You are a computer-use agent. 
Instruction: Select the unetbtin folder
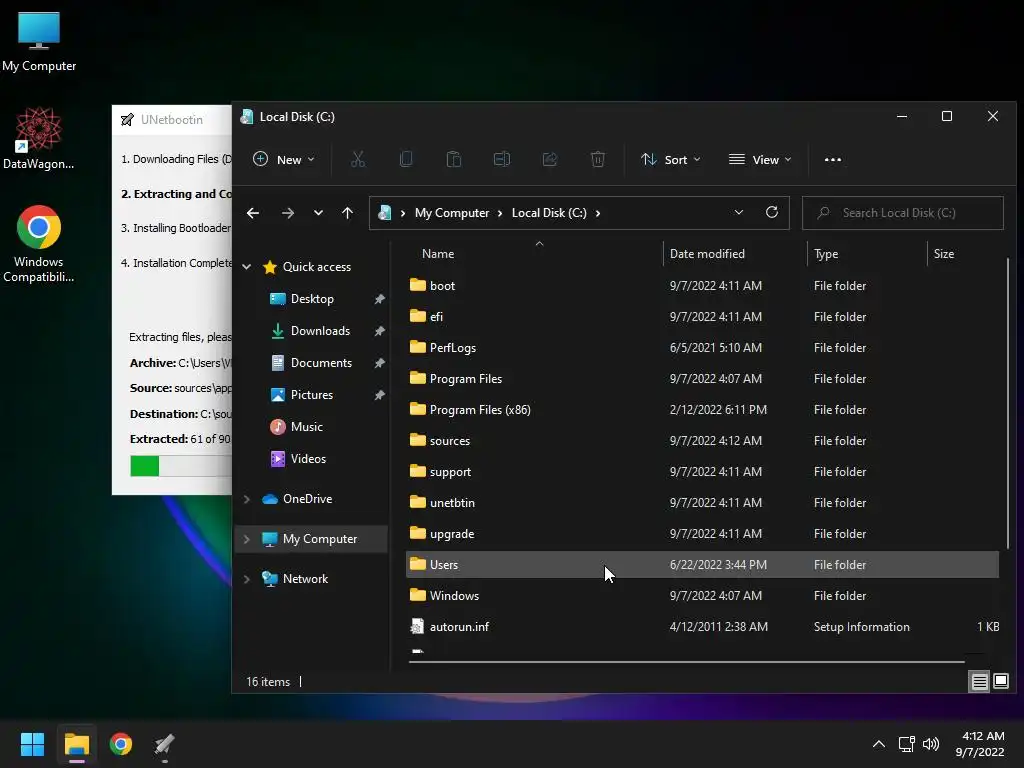pos(702,503)
